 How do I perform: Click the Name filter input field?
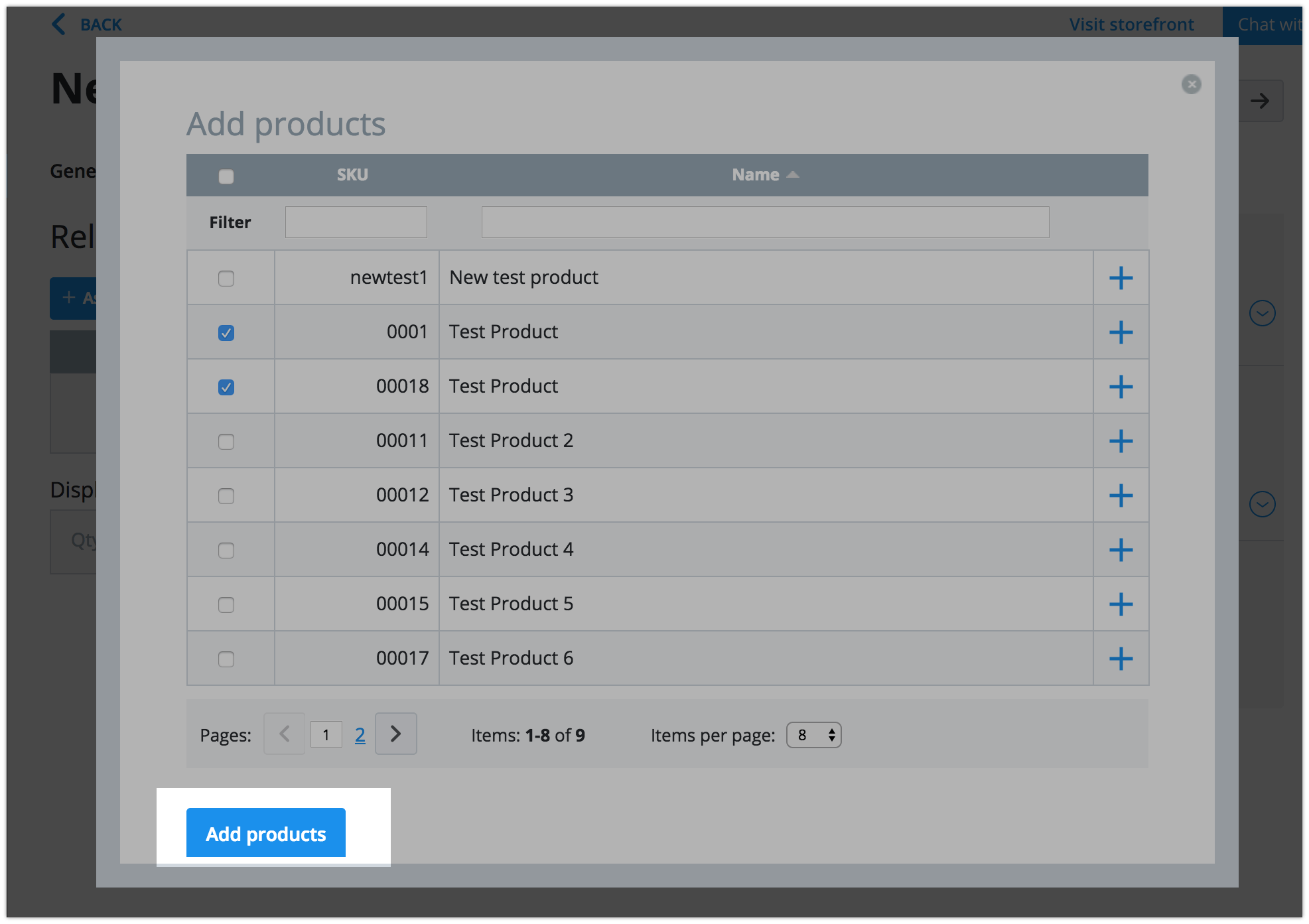pyautogui.click(x=764, y=222)
